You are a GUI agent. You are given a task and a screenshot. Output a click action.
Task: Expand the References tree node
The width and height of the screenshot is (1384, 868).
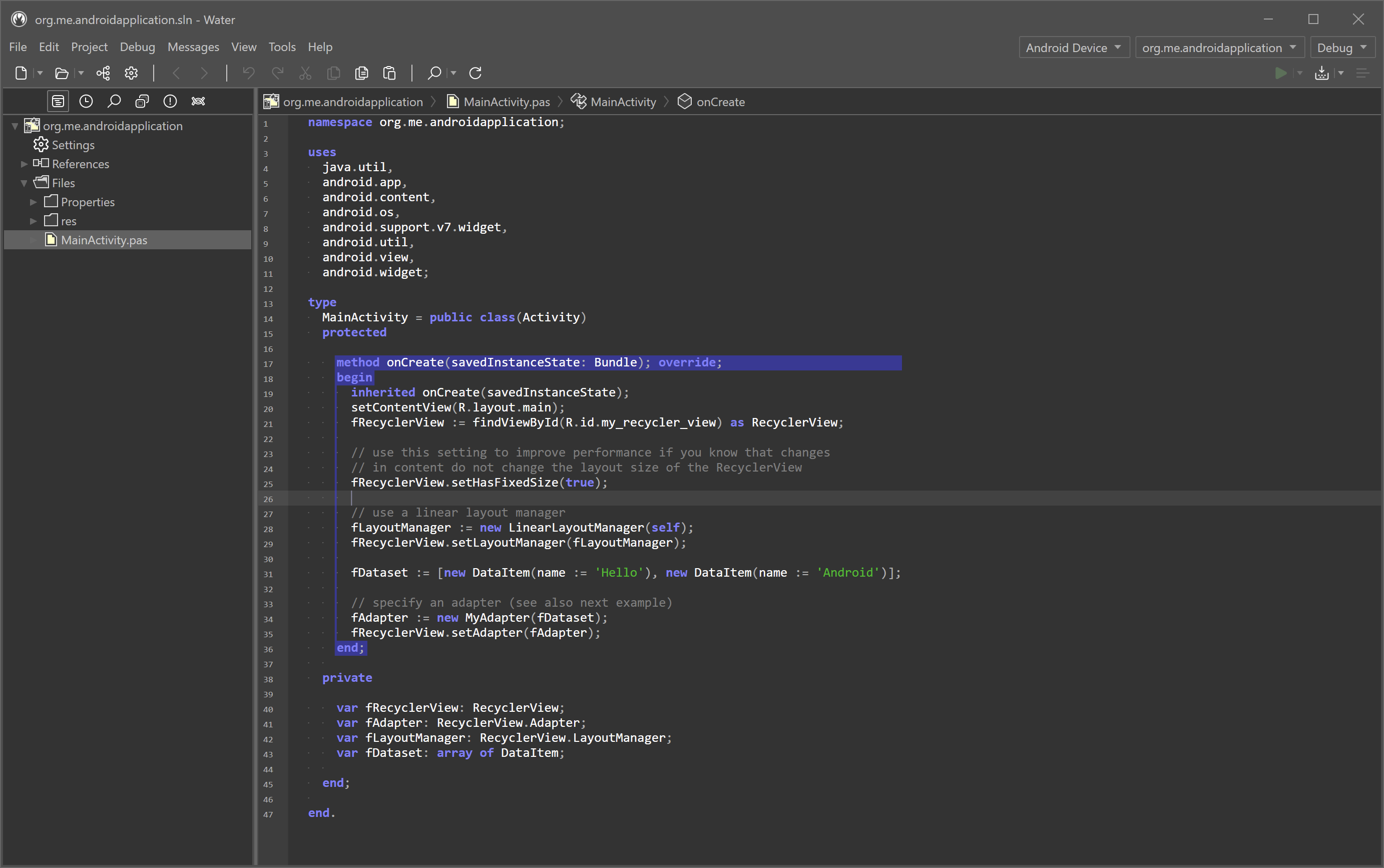(24, 164)
